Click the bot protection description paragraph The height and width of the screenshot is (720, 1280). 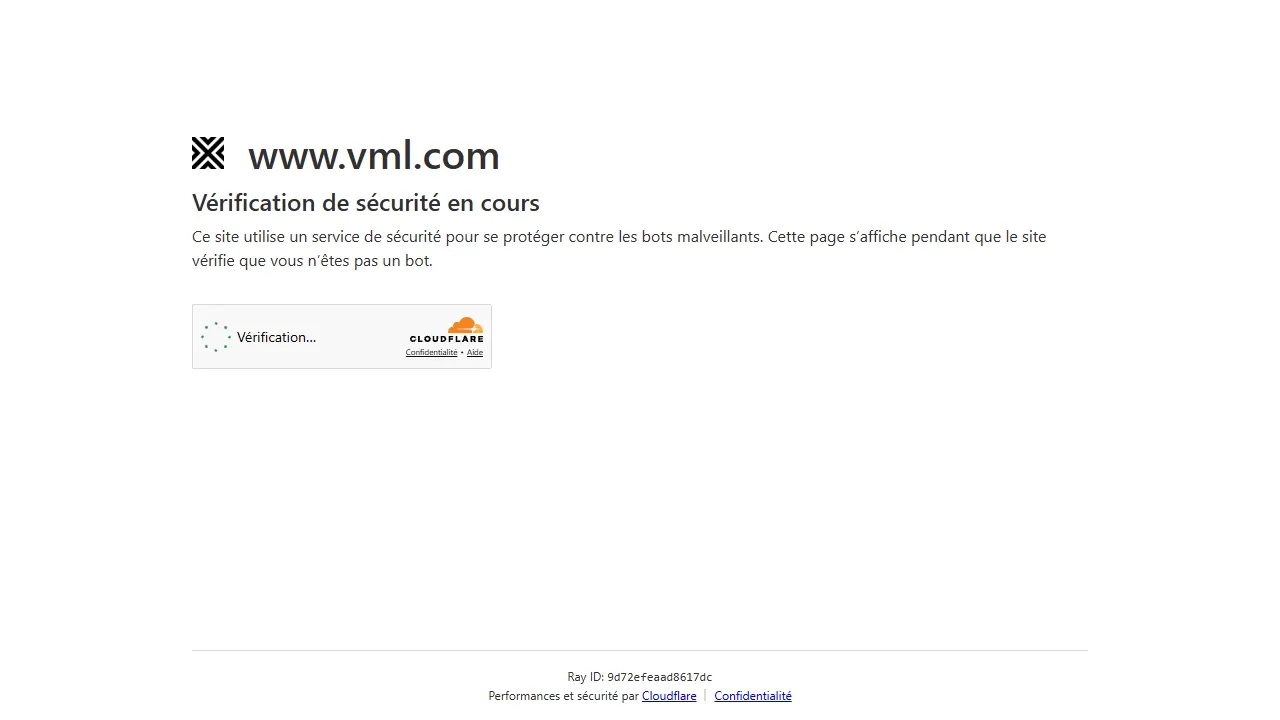(x=618, y=248)
